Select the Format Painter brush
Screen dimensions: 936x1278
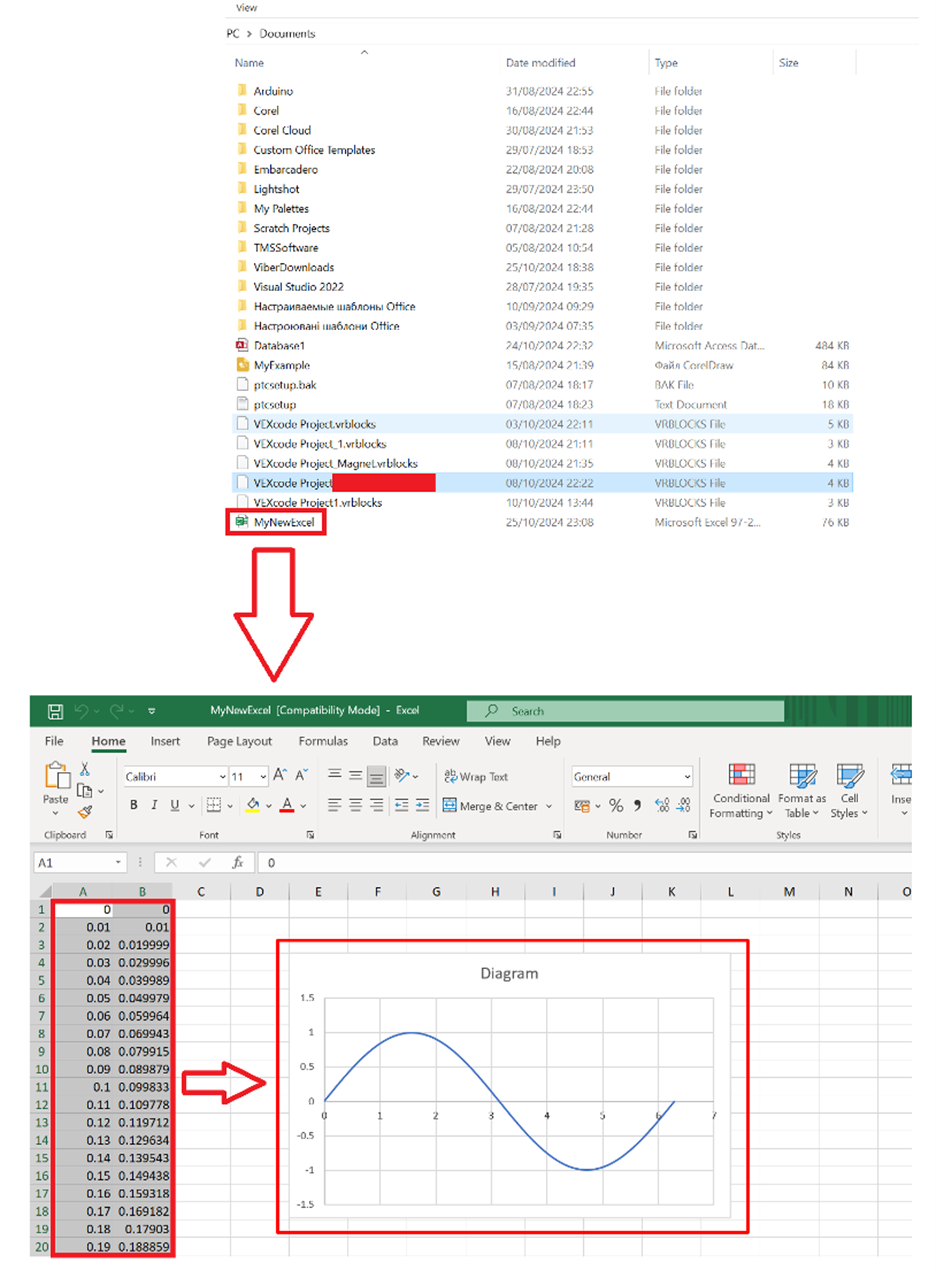pyautogui.click(x=85, y=812)
